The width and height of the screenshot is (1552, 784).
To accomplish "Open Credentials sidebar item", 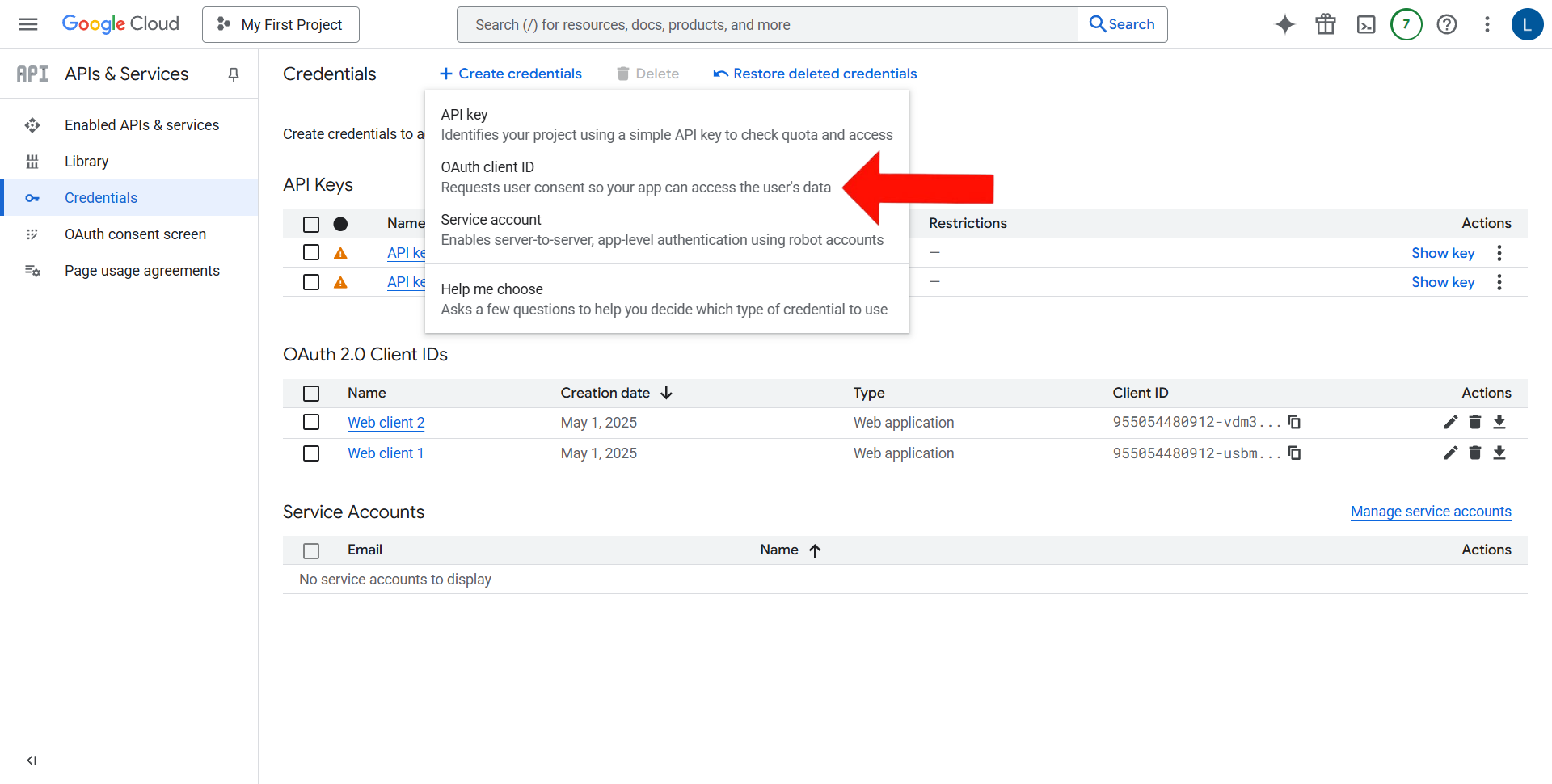I will [x=129, y=198].
